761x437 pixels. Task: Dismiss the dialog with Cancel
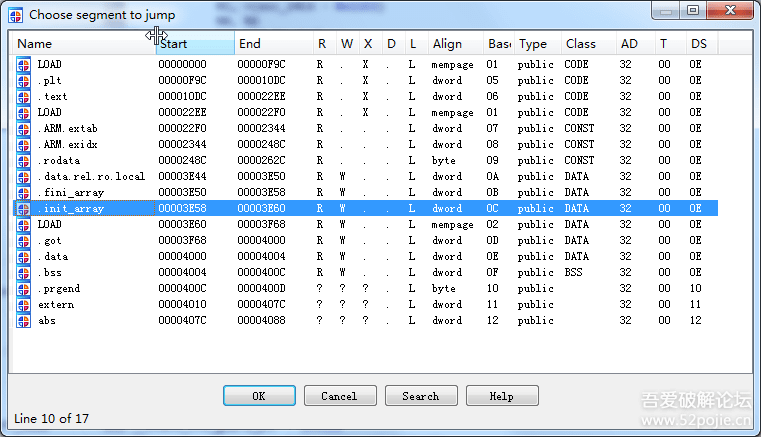coord(340,396)
